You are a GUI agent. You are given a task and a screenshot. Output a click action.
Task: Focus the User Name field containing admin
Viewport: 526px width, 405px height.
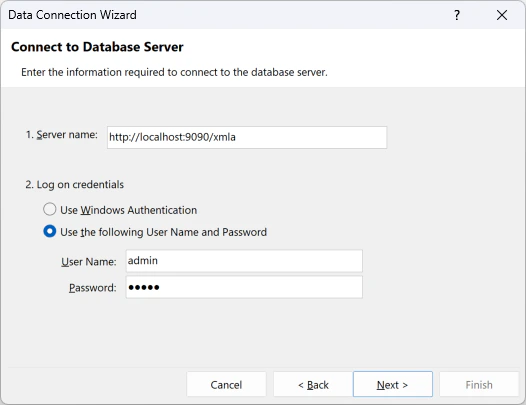[244, 261]
